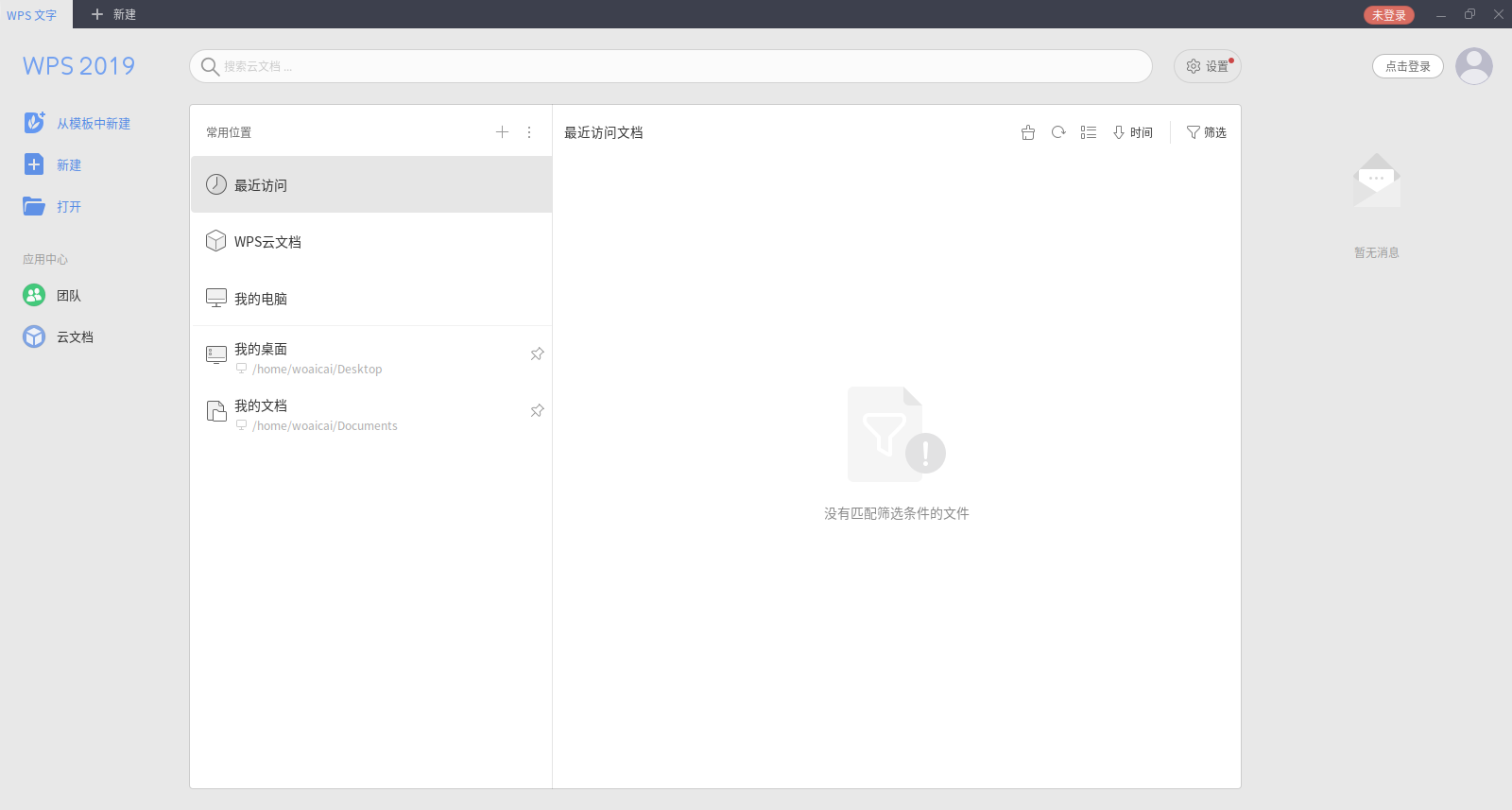The width and height of the screenshot is (1512, 810).
Task: Click the red 未登录 badge
Action: click(x=1388, y=15)
